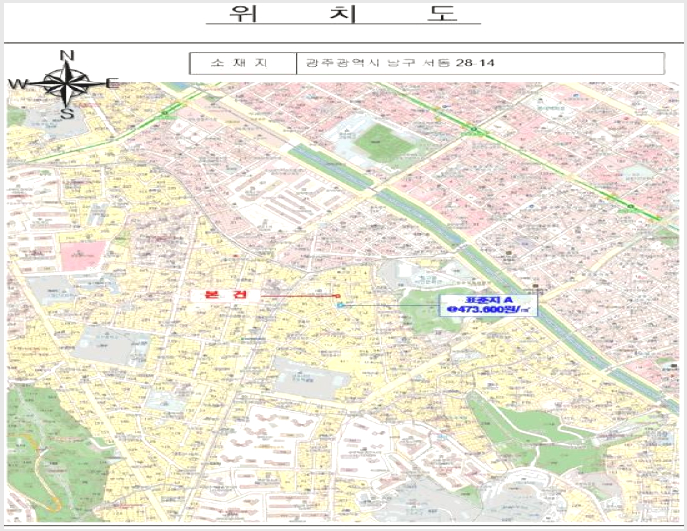Click the 표준지 A price callout
Viewport: 687px width, 531px height.
[489, 305]
